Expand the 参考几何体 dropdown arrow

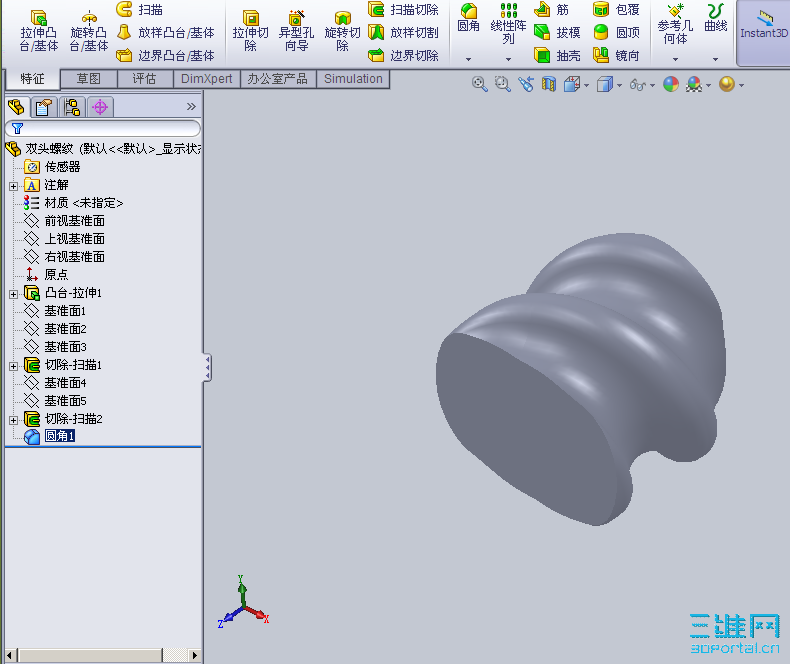pos(675,59)
